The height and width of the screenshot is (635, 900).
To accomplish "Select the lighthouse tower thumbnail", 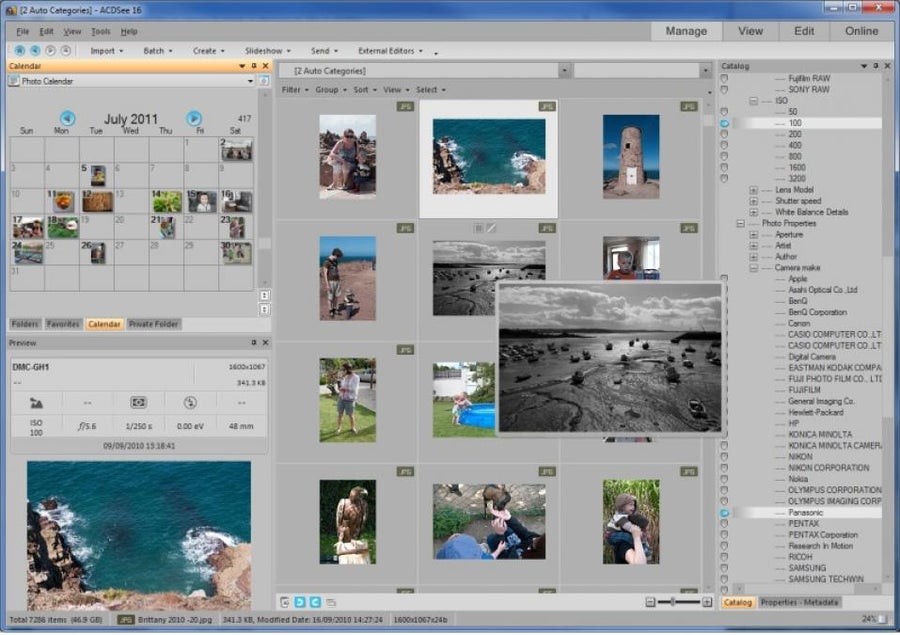I will click(x=631, y=155).
